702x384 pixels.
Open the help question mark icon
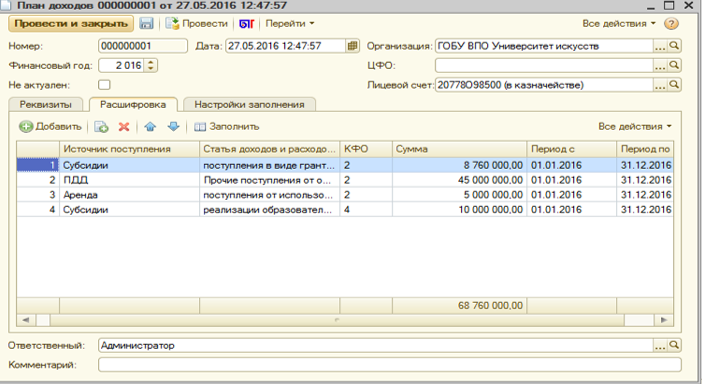tap(671, 24)
